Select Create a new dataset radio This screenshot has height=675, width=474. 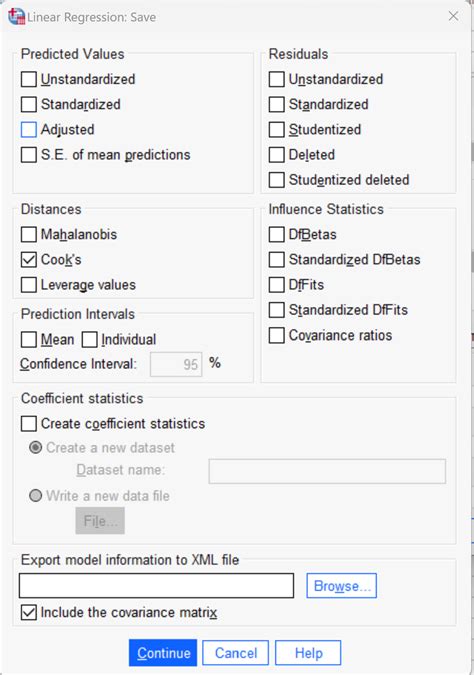pyautogui.click(x=35, y=448)
